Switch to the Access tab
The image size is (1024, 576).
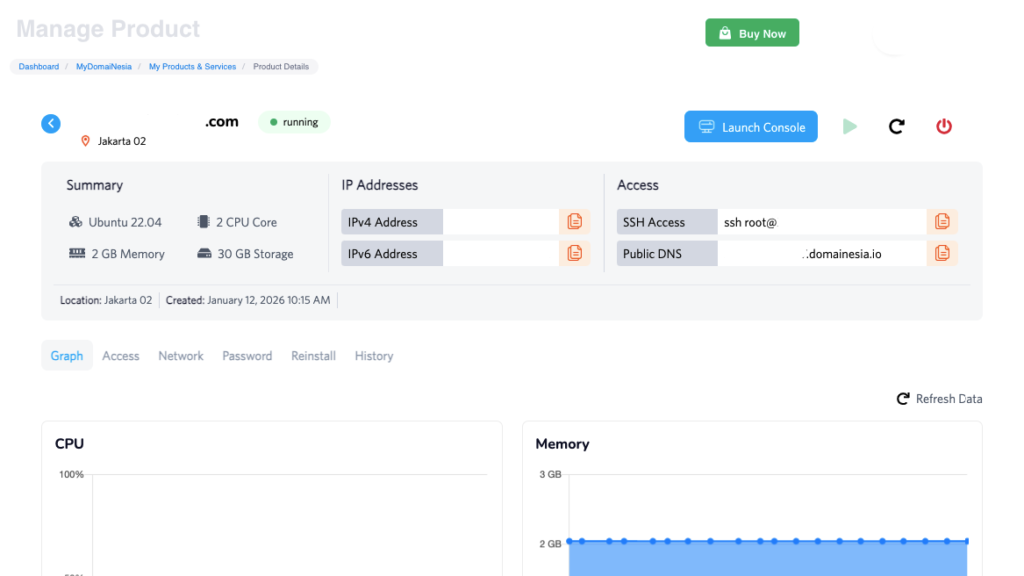point(120,355)
